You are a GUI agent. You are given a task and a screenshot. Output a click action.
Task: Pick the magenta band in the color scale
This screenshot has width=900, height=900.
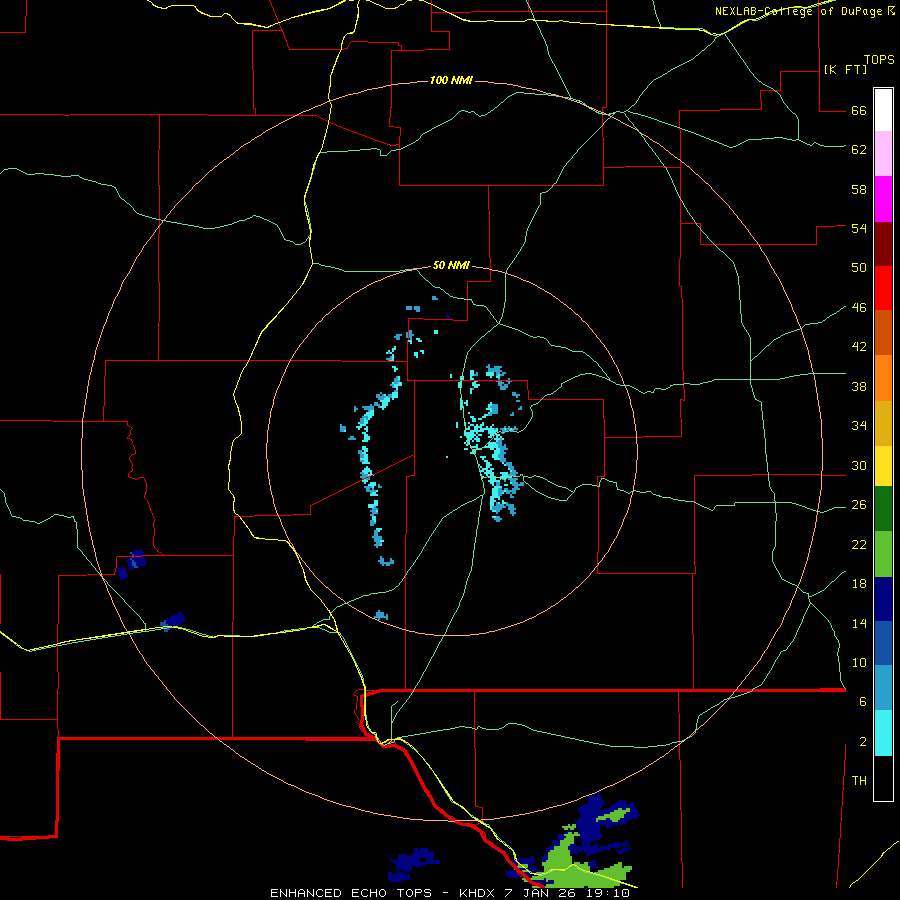coord(883,199)
